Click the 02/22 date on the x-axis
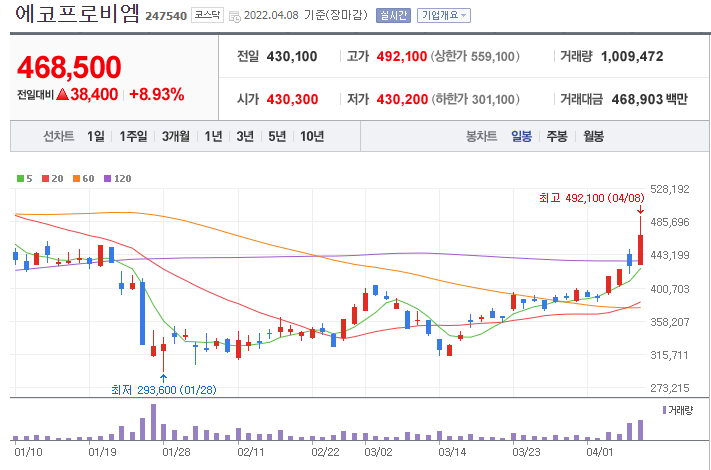 point(325,452)
